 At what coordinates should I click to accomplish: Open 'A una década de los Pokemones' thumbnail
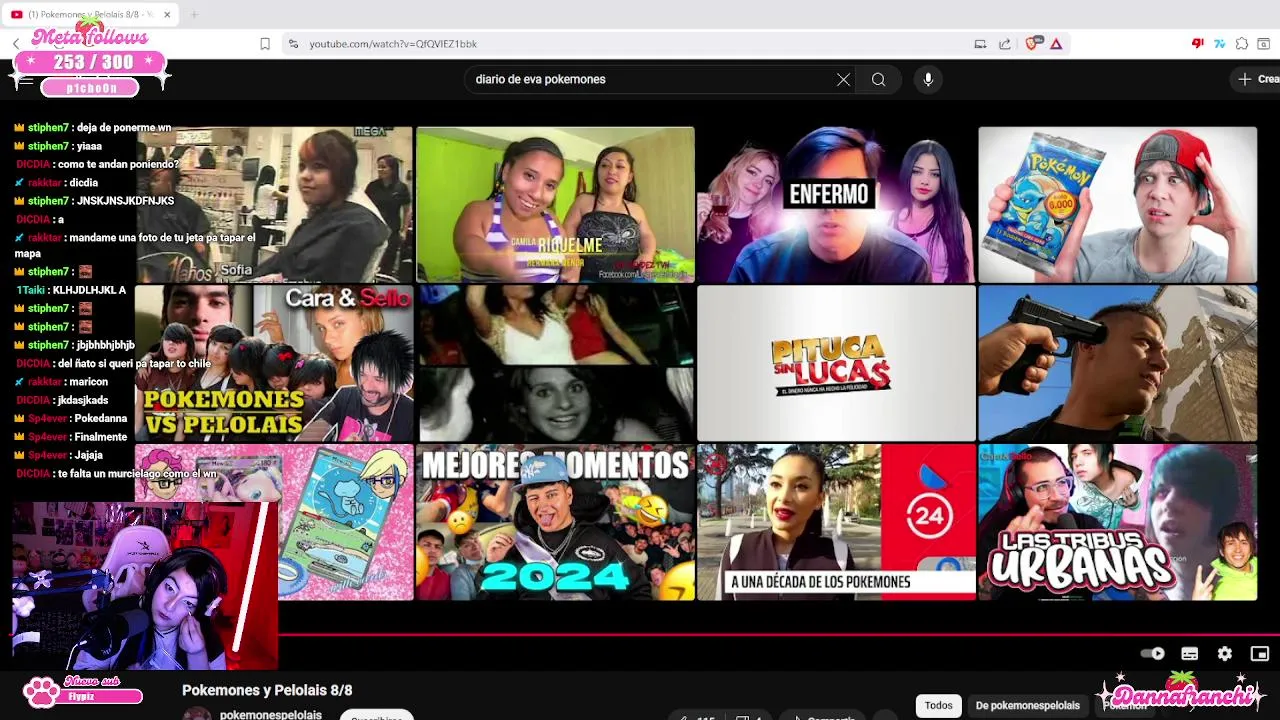tap(836, 523)
